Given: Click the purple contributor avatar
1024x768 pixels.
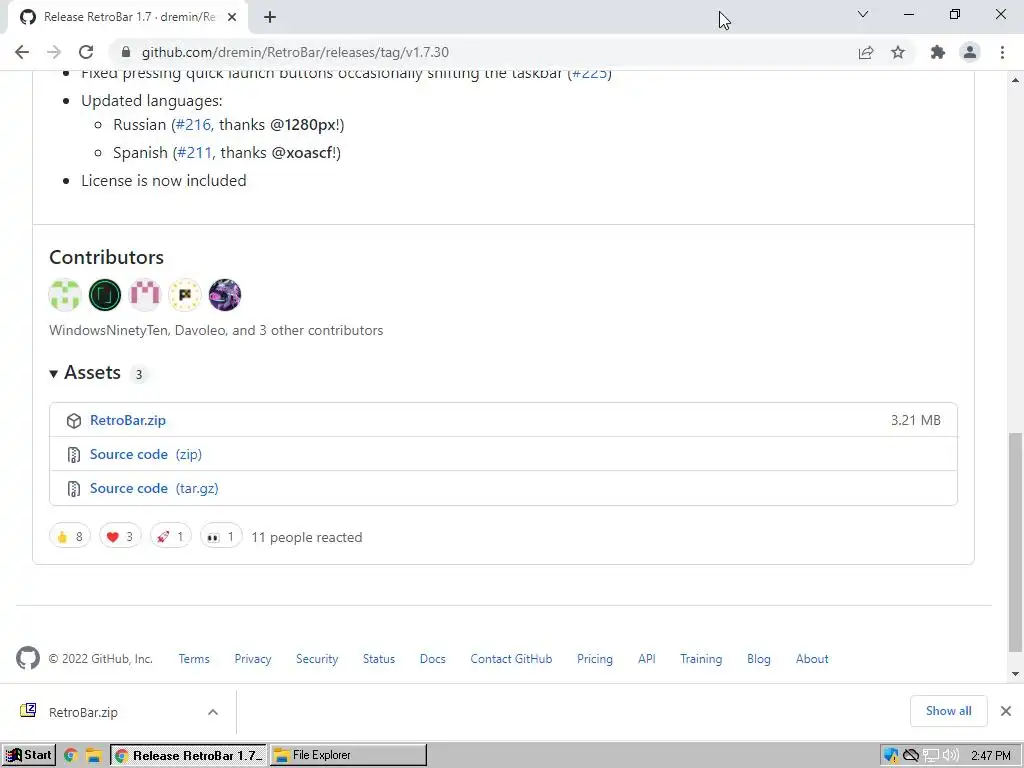Looking at the screenshot, I should click(x=225, y=295).
